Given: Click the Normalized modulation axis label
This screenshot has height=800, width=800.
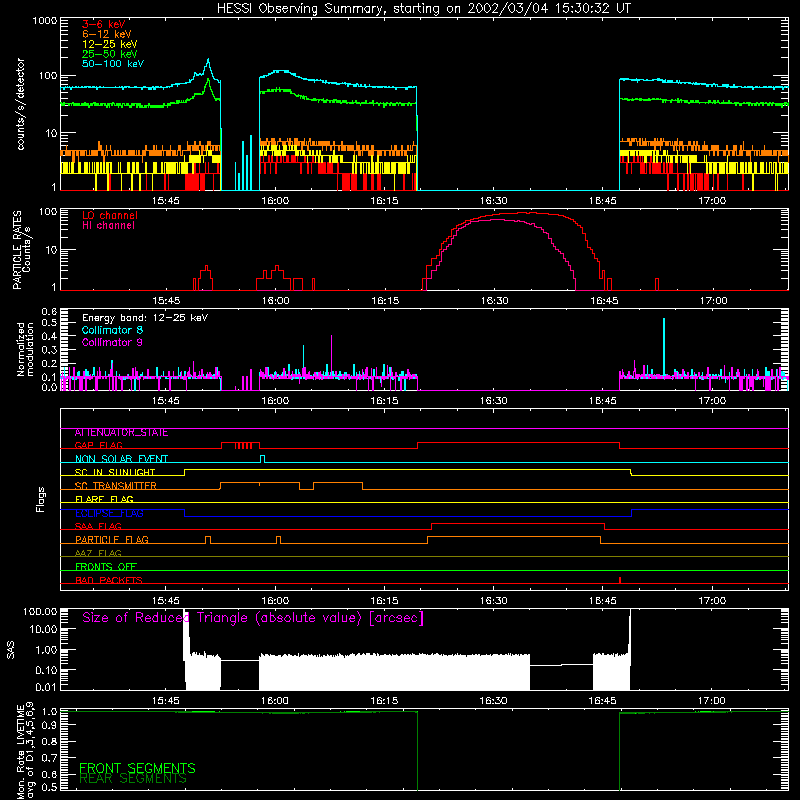Looking at the screenshot, I should pyautogui.click(x=26, y=349).
